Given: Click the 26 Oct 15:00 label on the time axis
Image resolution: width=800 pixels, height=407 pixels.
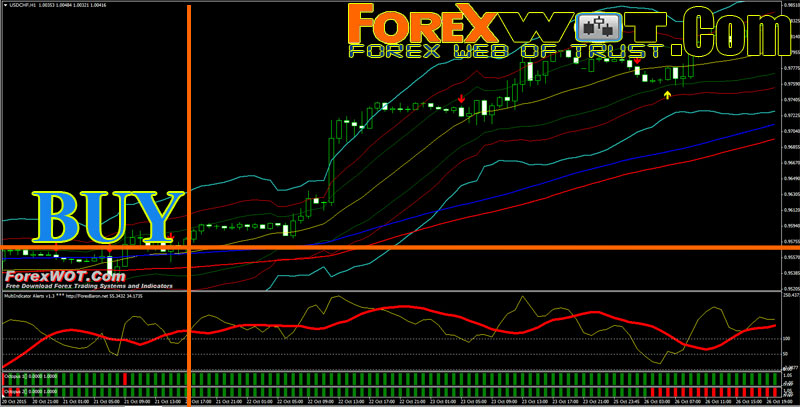Looking at the screenshot, I should click(x=749, y=402).
